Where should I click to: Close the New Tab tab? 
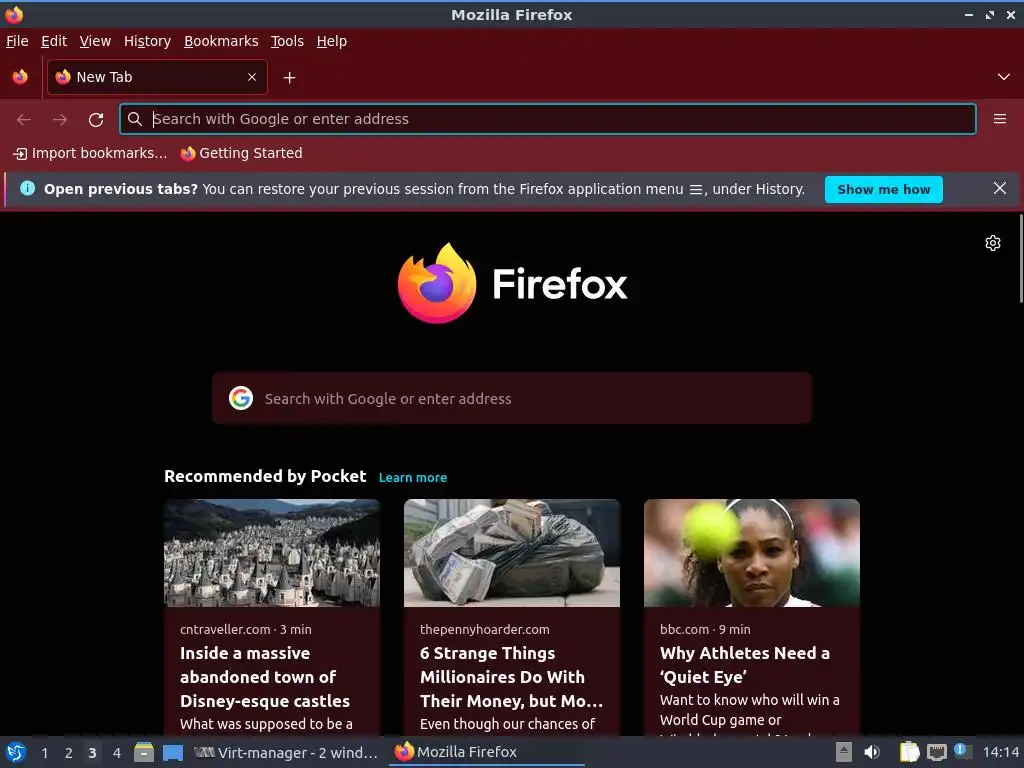tap(252, 77)
